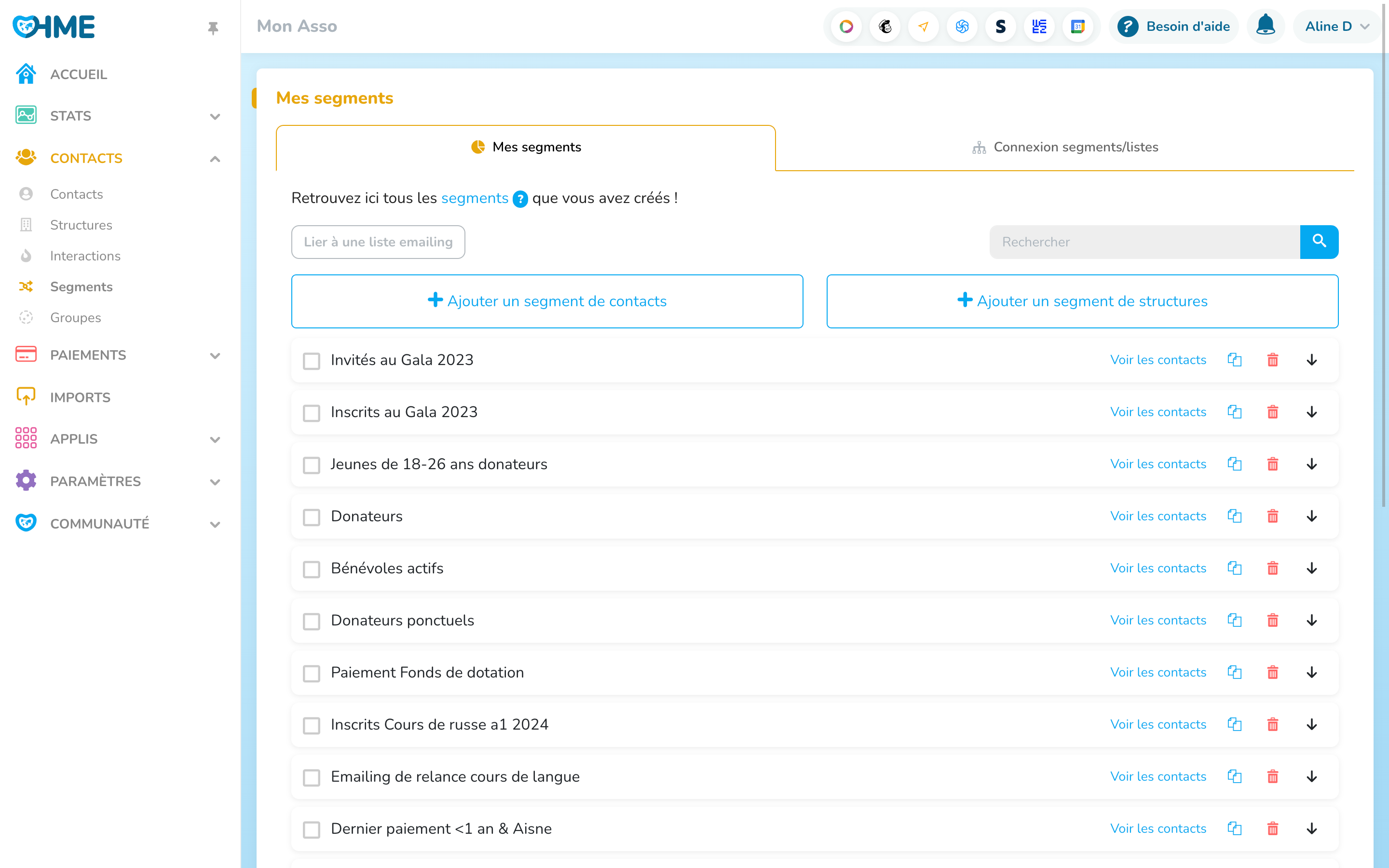Image resolution: width=1389 pixels, height=868 pixels.
Task: Select the Inscrits au Gala 2023 checkbox
Action: [312, 413]
